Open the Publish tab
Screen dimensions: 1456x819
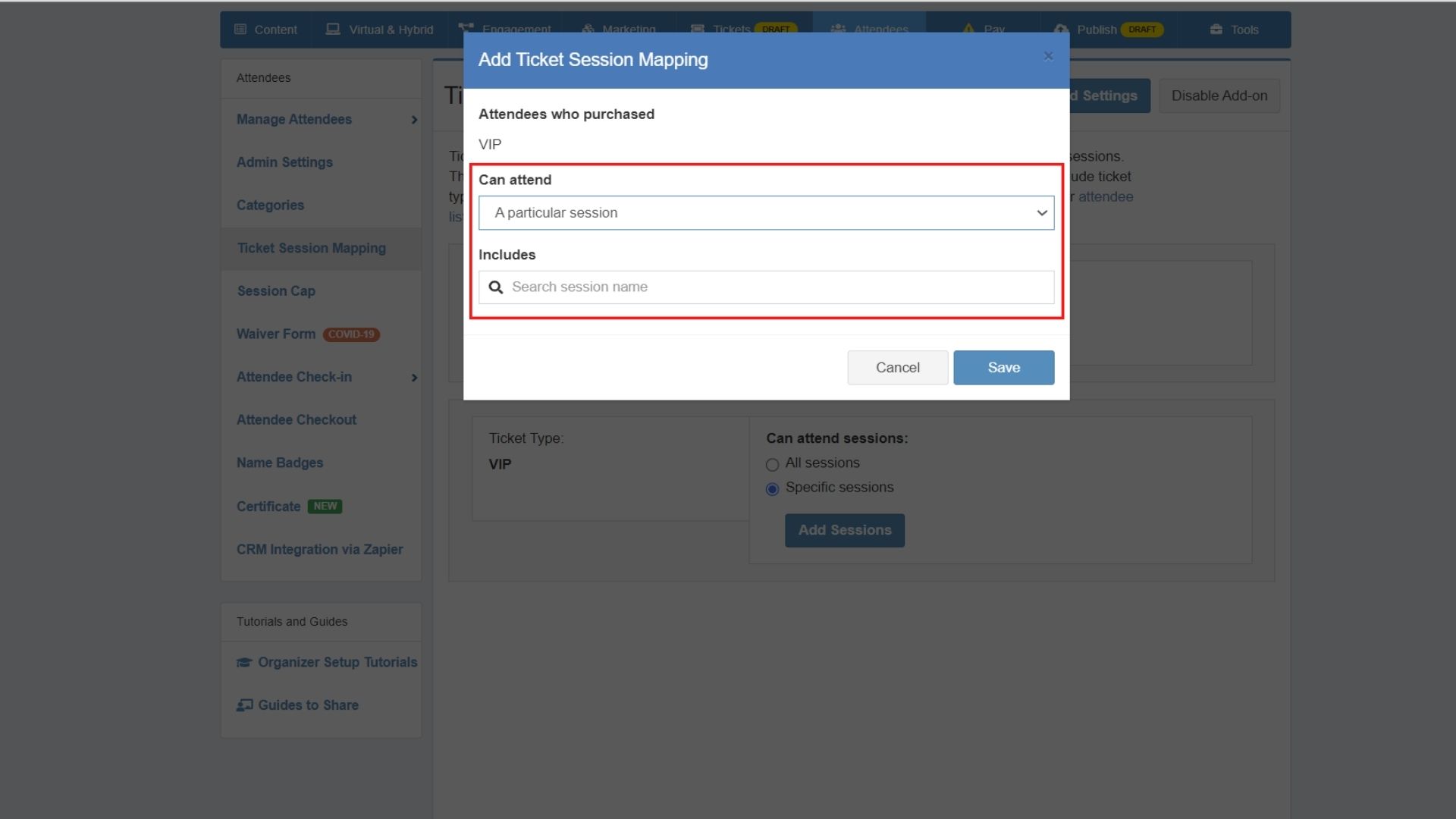pos(1108,30)
